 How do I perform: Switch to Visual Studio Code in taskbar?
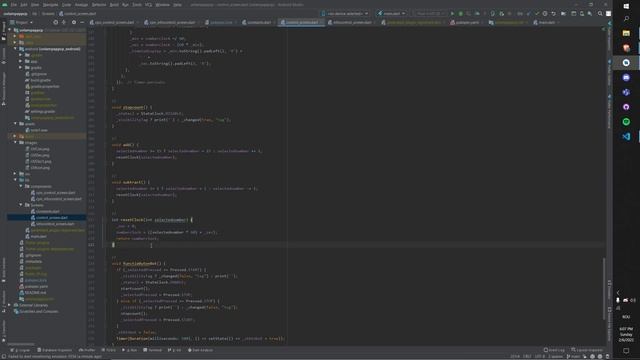tap(626, 136)
